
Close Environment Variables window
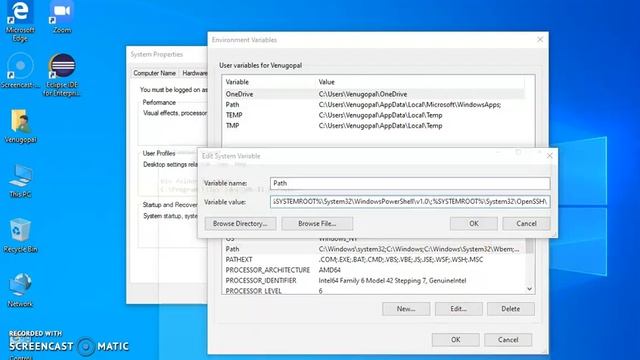540,40
